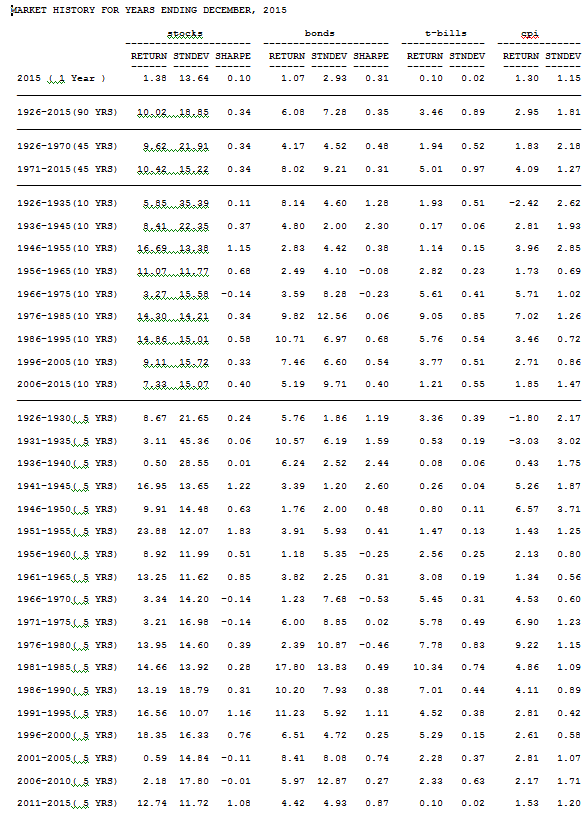
Task: Click the t-bills return 10.34 value
Action: [x=428, y=667]
